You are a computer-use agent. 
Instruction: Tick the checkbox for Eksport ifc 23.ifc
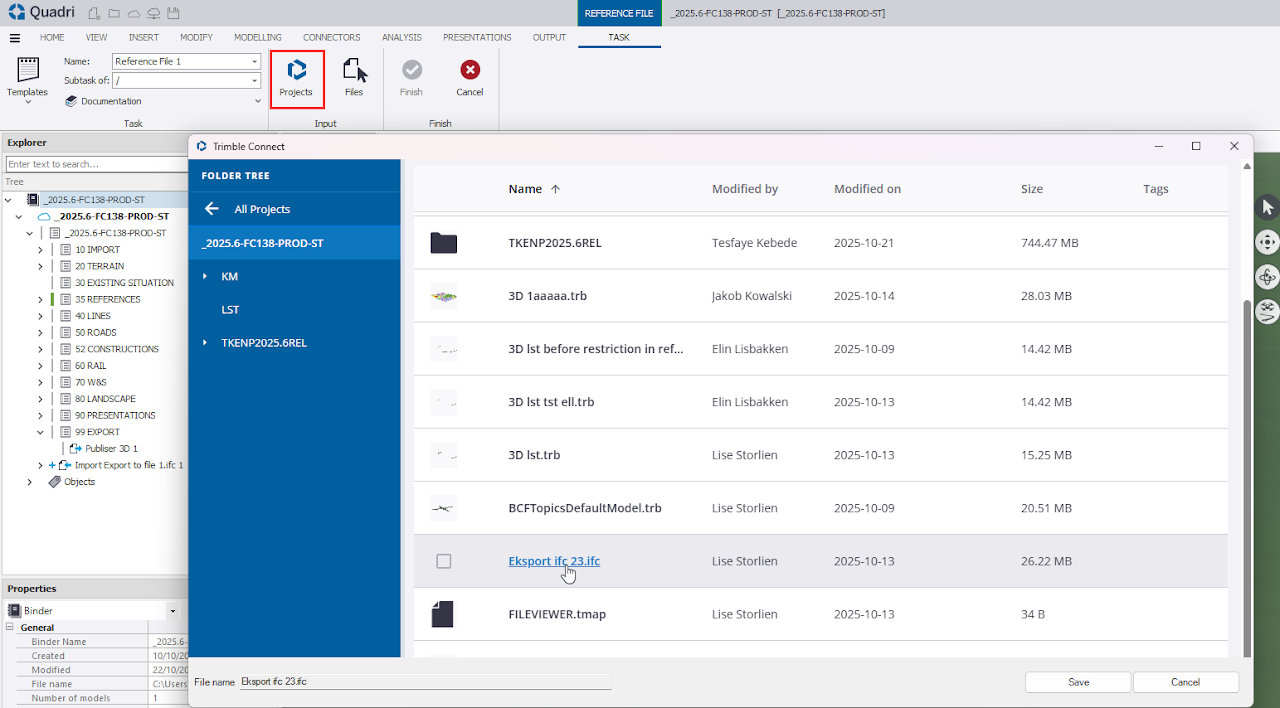click(x=444, y=562)
